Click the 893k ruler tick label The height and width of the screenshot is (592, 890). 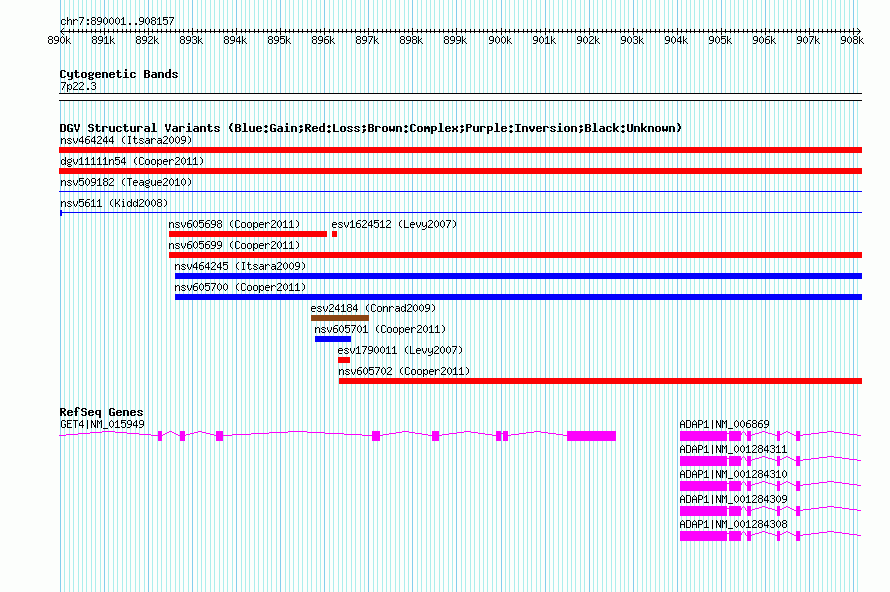tap(191, 40)
